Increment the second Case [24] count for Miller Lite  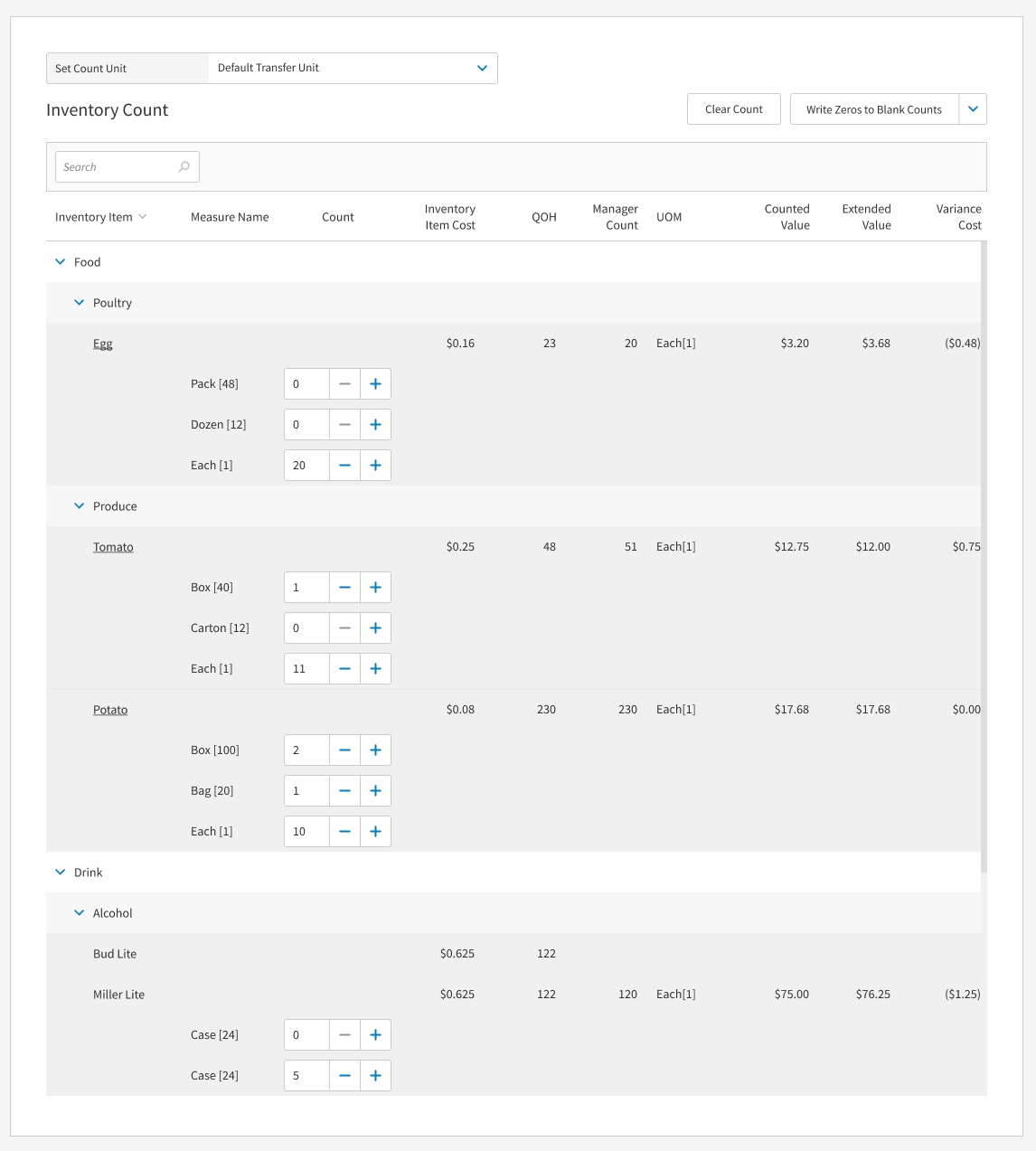coord(375,1075)
